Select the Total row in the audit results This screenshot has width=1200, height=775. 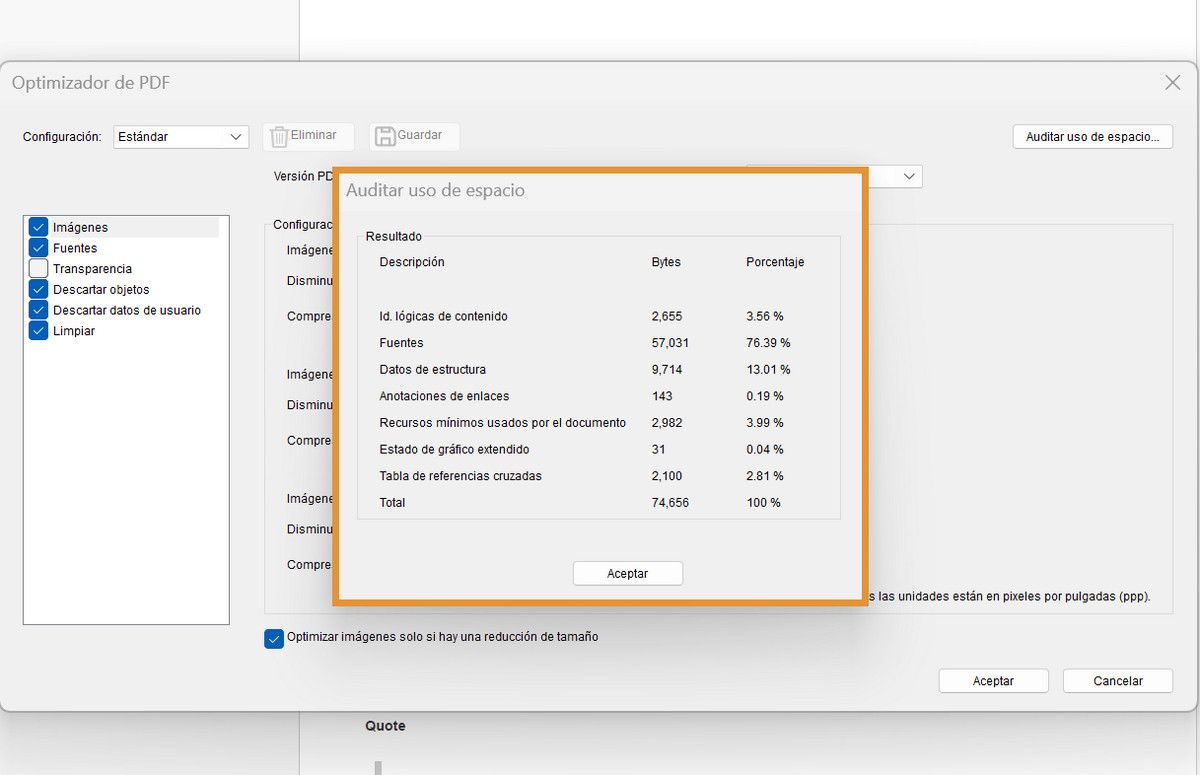tap(500, 503)
